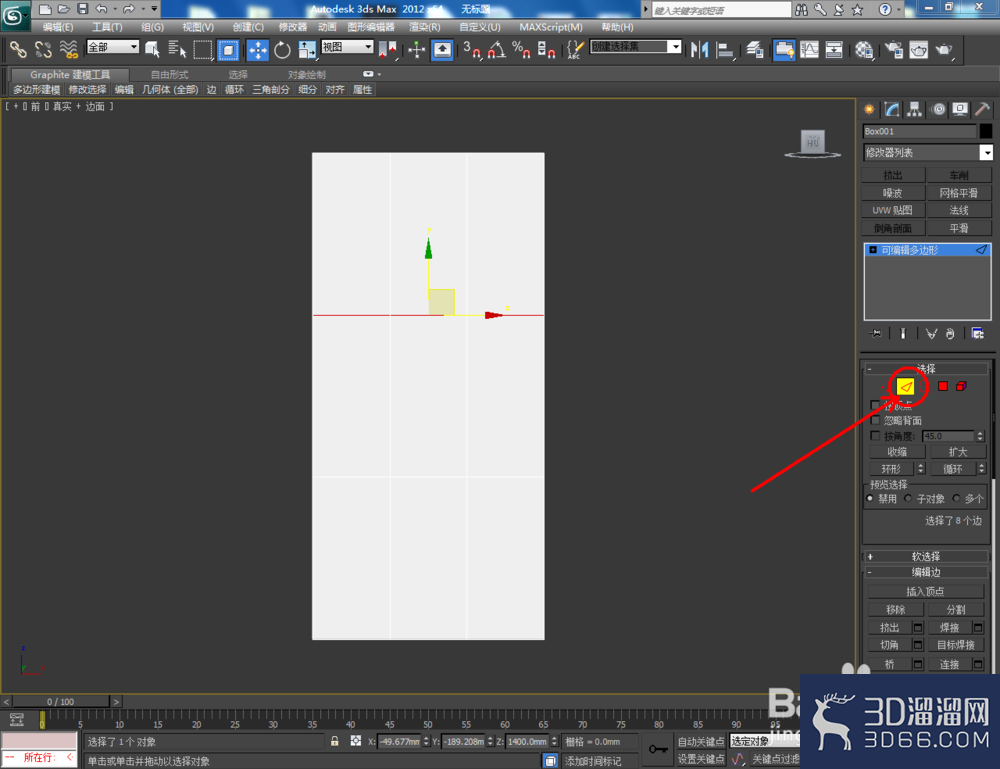Expand the 软选择 rollout
Viewport: 1000px width, 769px height.
[x=925, y=556]
